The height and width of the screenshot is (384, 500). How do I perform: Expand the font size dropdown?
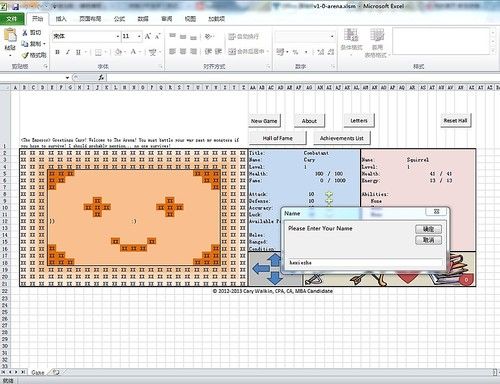[x=139, y=36]
